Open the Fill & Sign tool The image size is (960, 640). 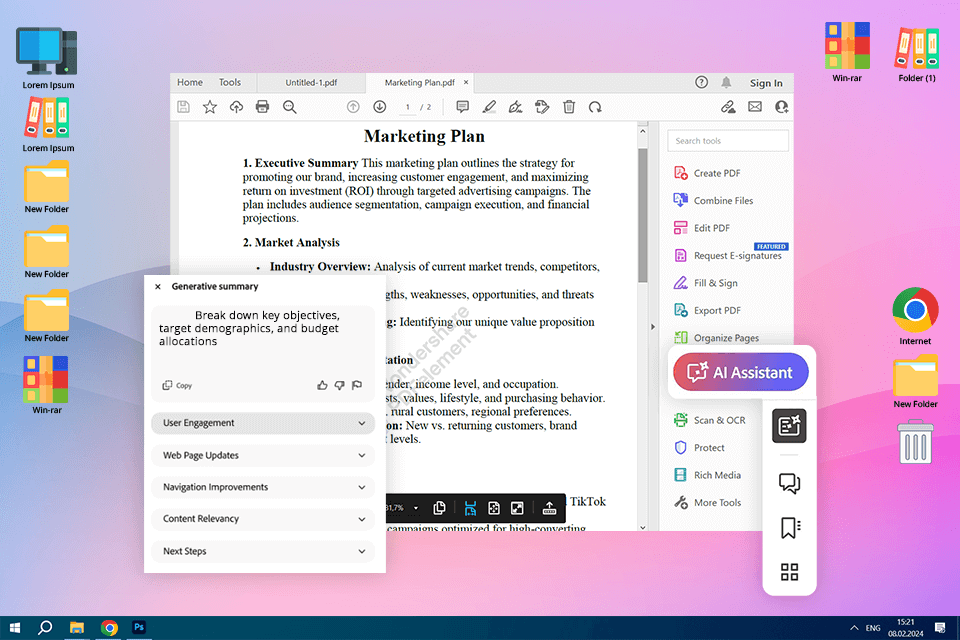pos(705,283)
